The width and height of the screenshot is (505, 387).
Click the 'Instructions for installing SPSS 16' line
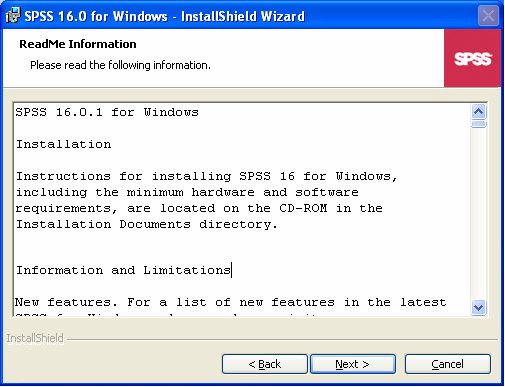click(207, 176)
